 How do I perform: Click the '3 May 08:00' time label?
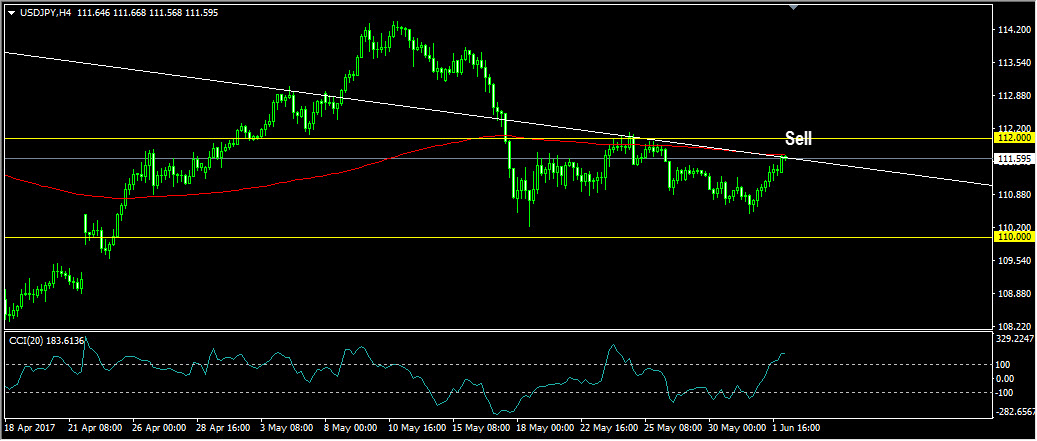pyautogui.click(x=286, y=428)
